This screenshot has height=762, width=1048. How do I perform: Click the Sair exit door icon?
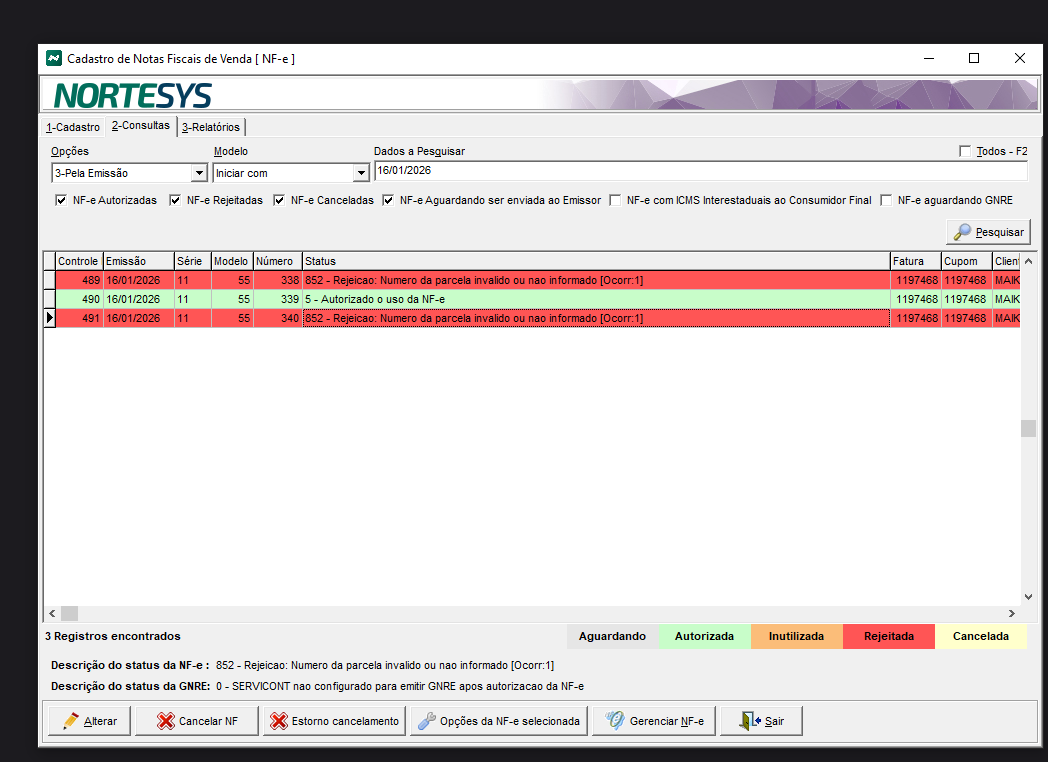(749, 721)
